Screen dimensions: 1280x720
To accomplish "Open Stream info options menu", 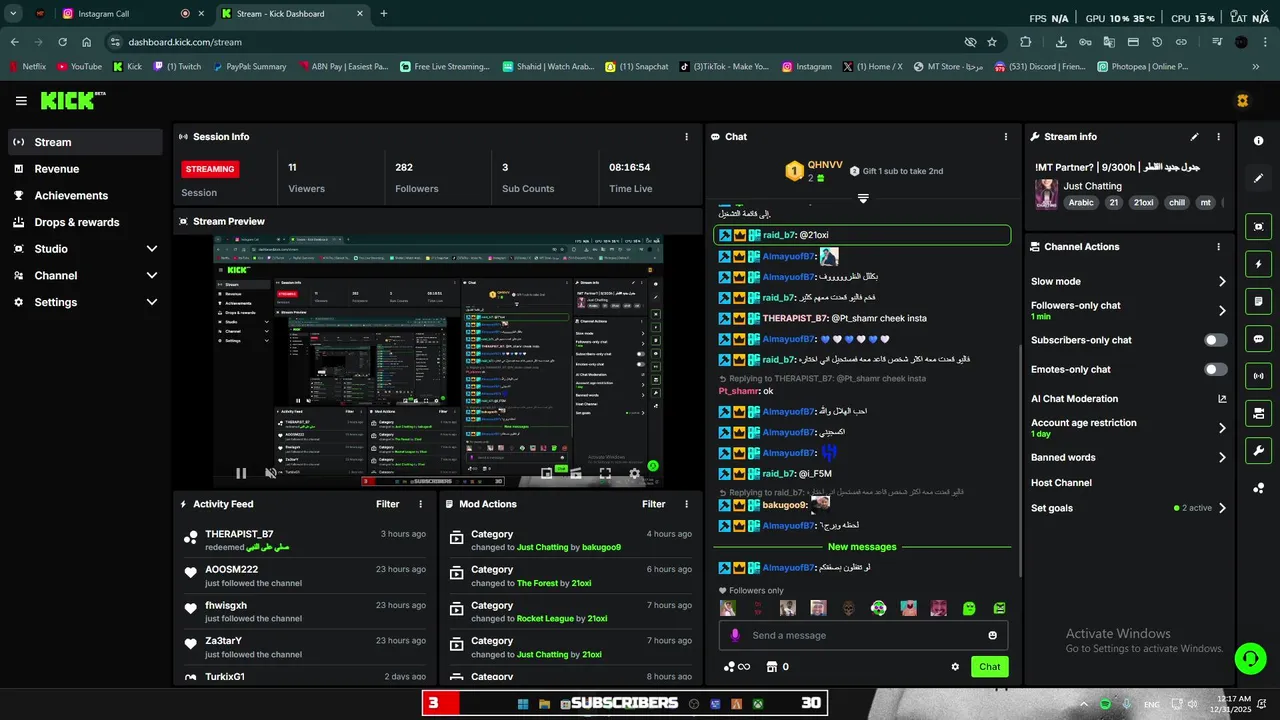I will 1218,137.
